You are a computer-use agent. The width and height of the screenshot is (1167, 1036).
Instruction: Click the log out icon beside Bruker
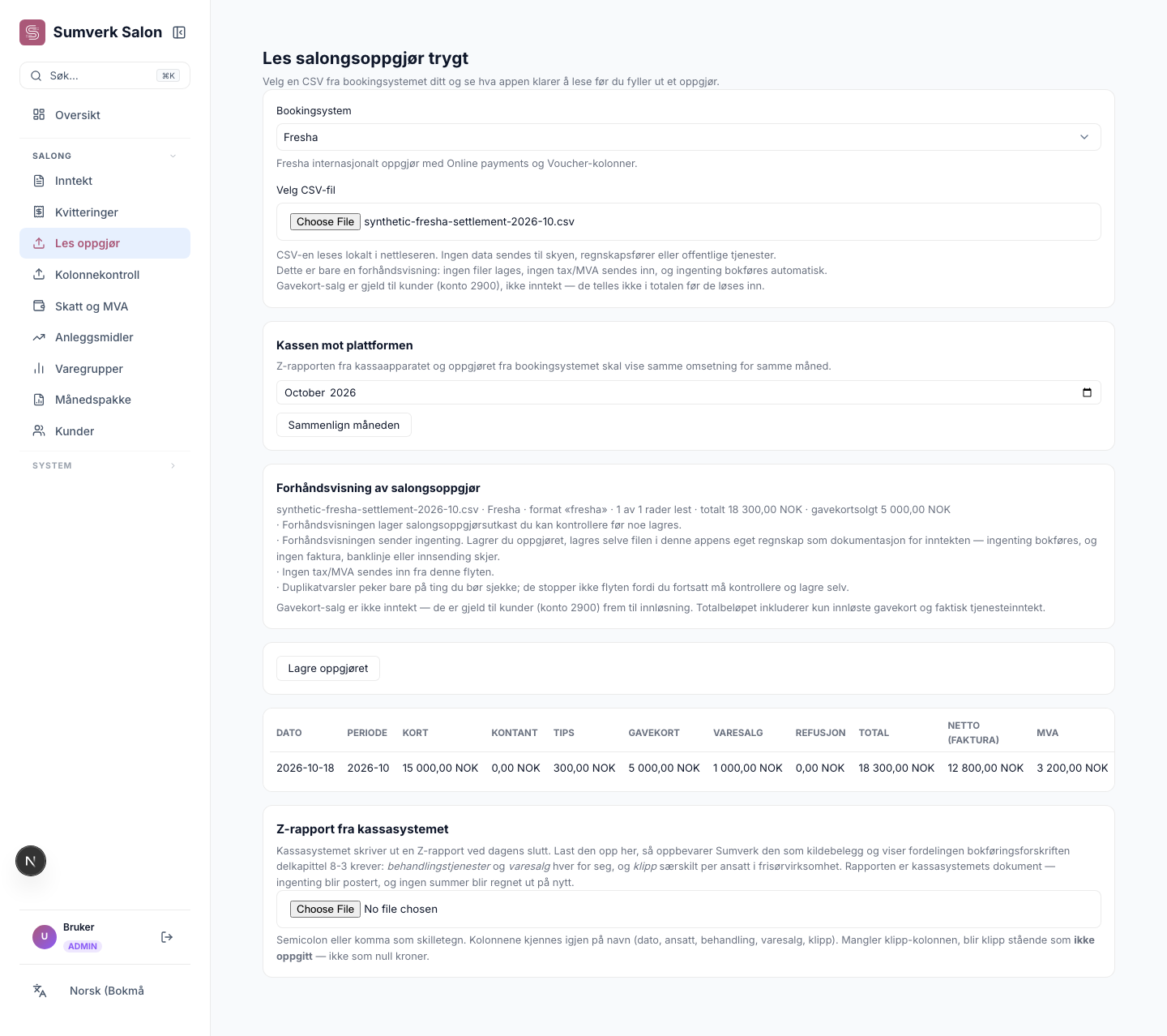coord(167,937)
